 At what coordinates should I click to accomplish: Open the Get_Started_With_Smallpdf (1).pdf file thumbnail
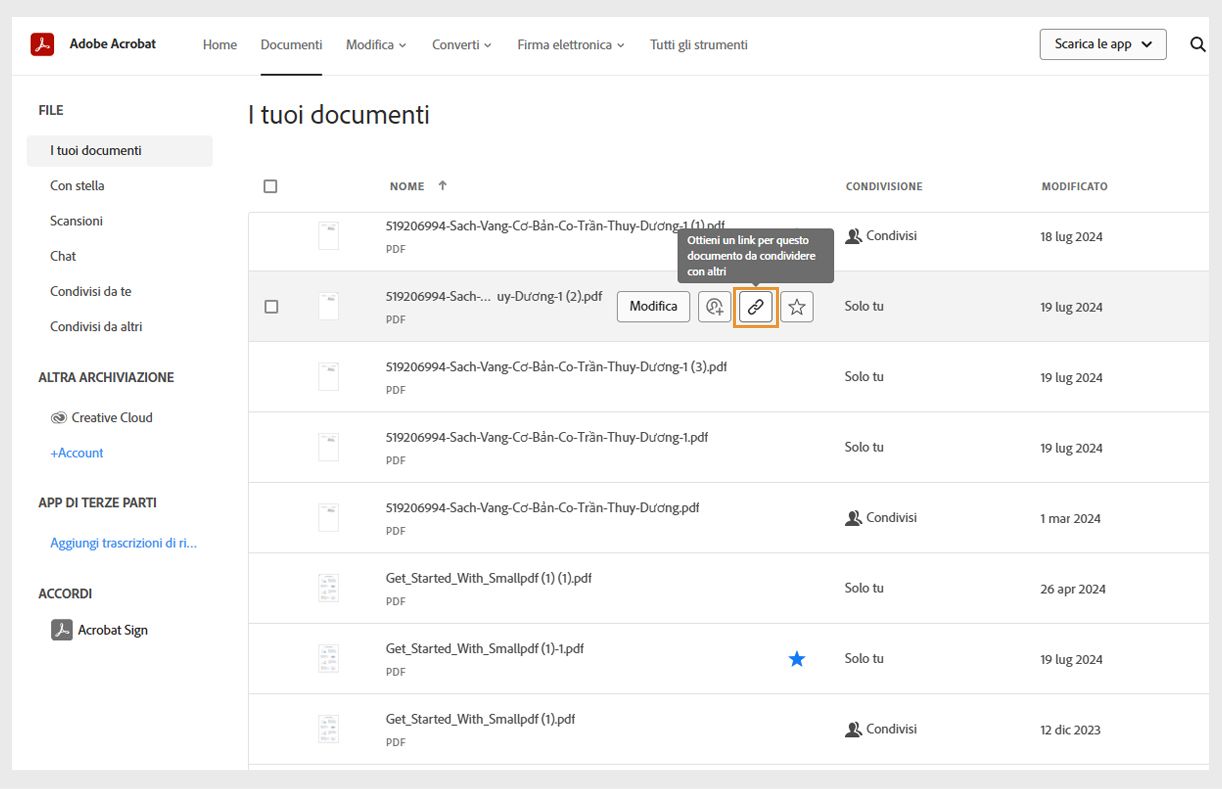(x=328, y=729)
